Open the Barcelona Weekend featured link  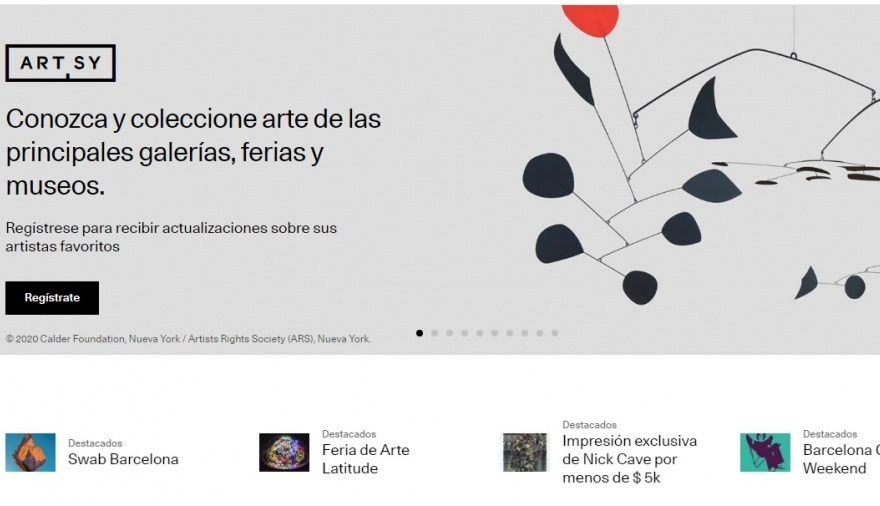[841, 459]
